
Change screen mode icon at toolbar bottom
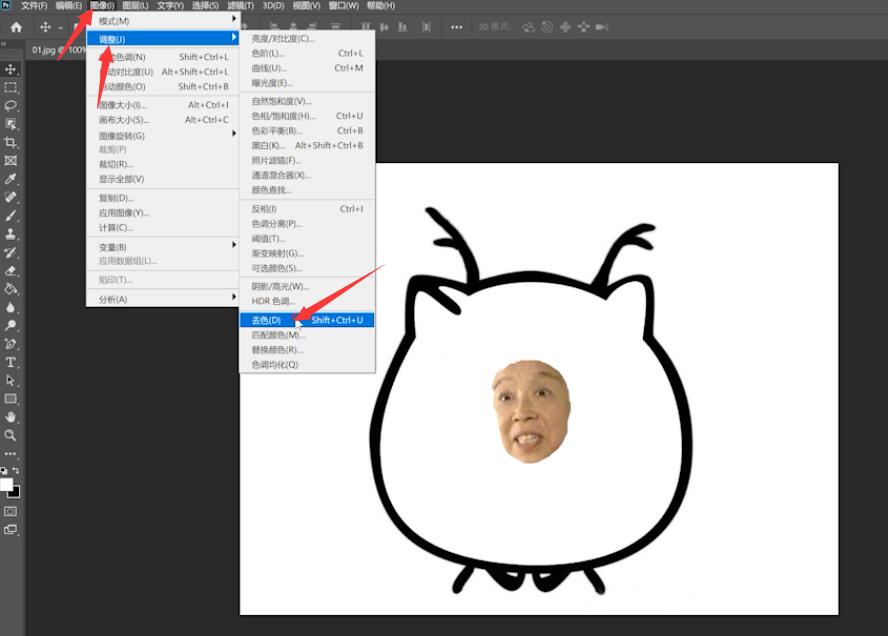10,530
